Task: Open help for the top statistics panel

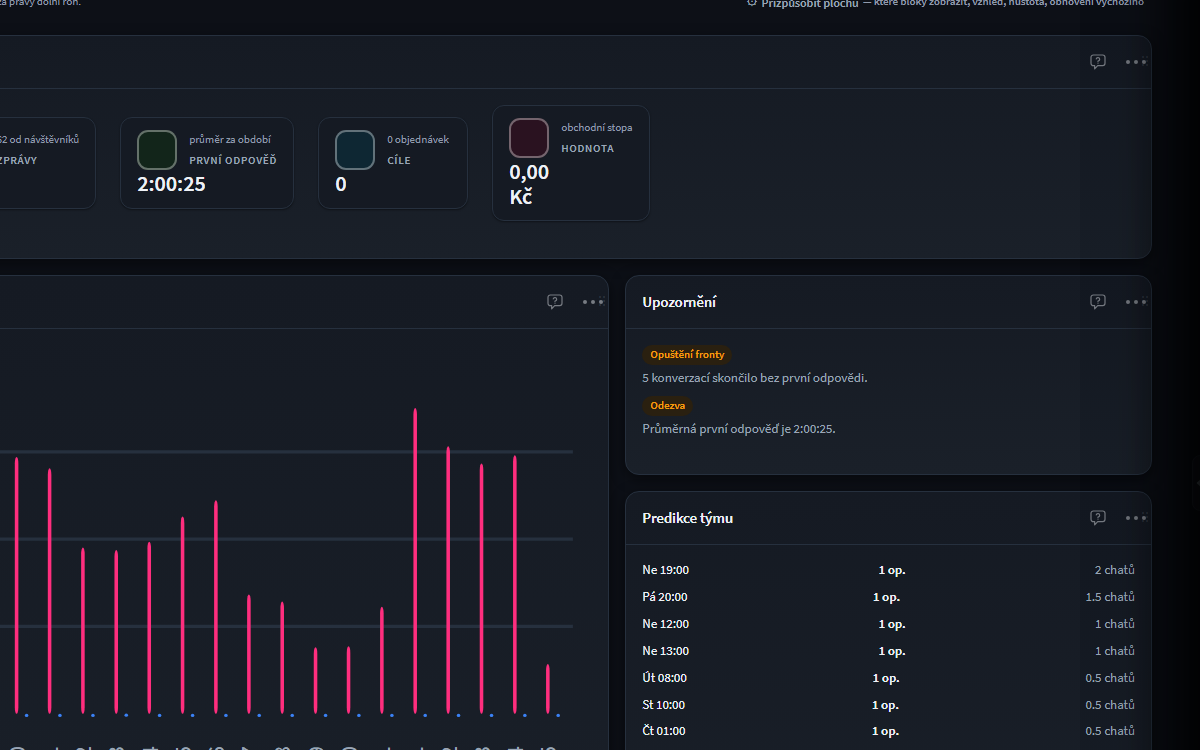Action: [x=1098, y=62]
